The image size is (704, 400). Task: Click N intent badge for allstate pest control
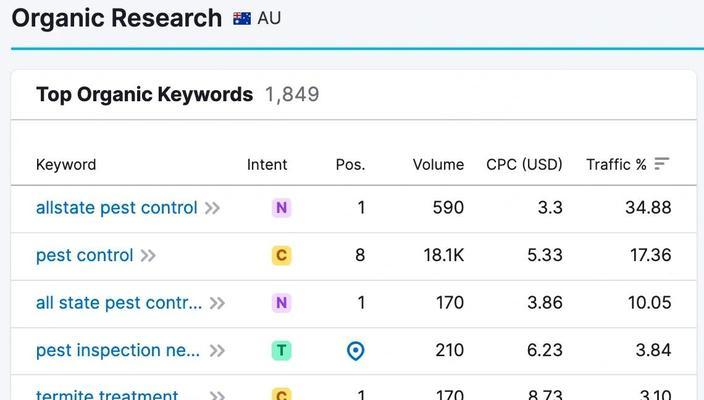(x=281, y=208)
